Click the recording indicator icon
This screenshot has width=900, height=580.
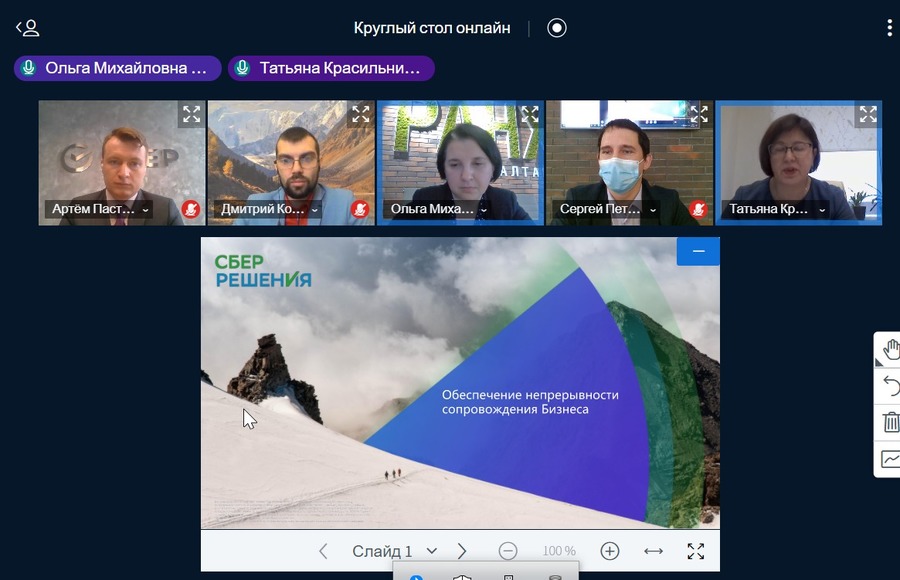(556, 28)
